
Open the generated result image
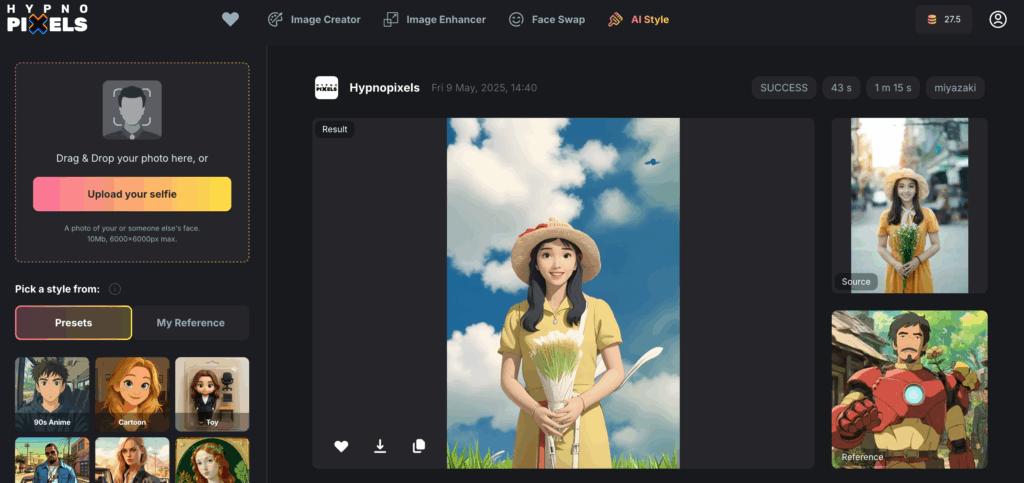click(x=563, y=293)
